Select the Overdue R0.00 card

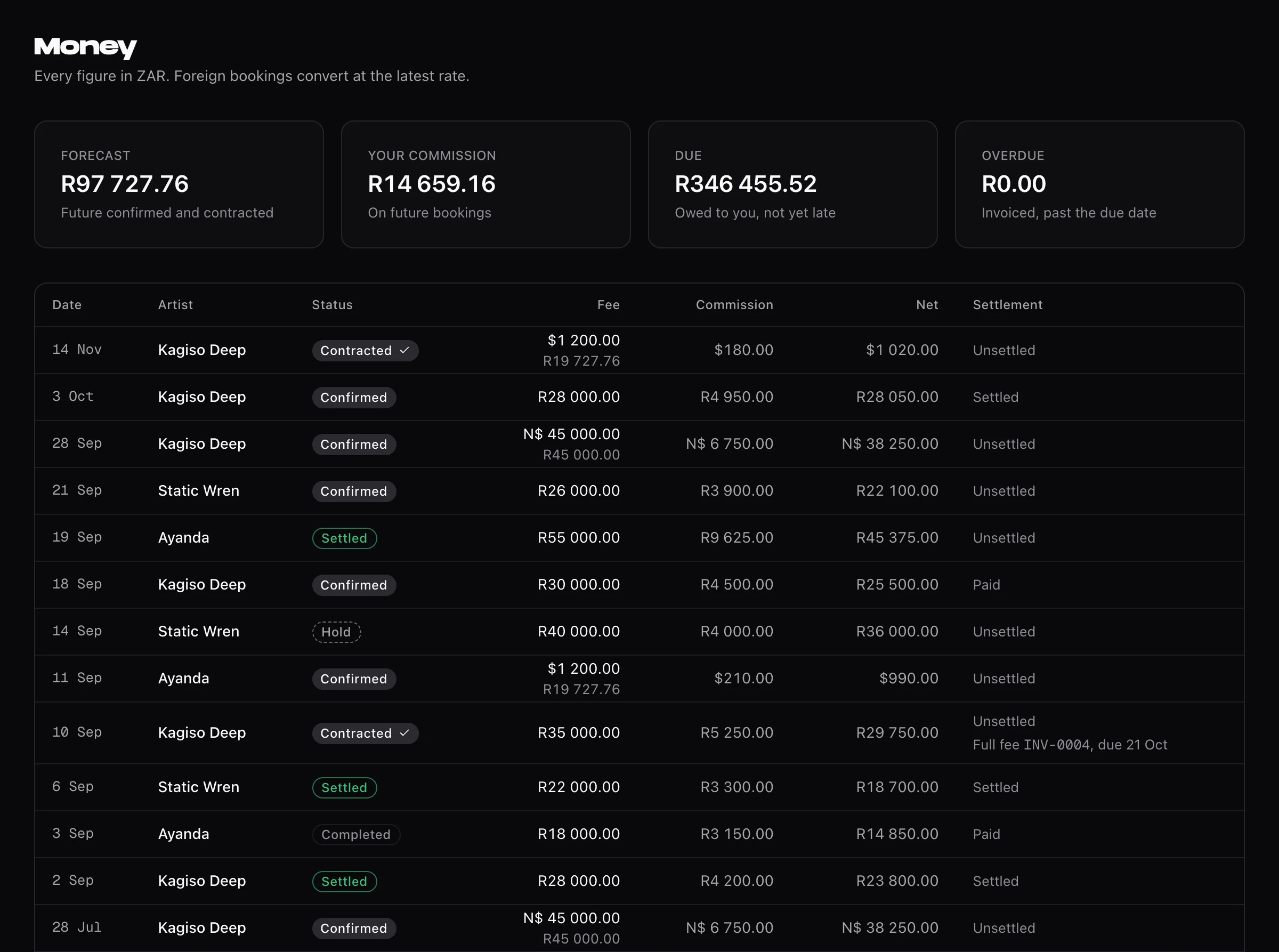1099,184
